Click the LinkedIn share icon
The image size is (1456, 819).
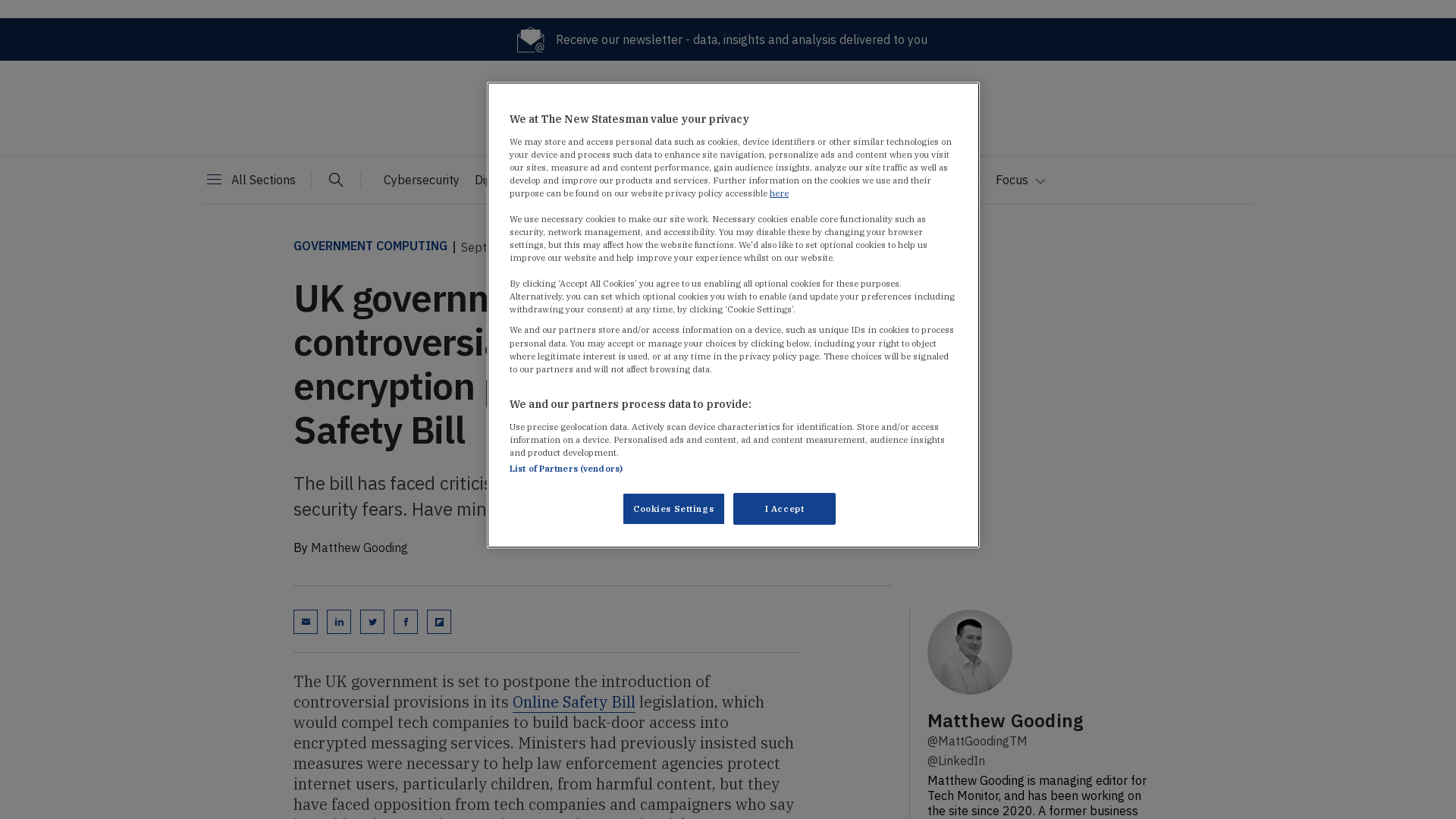click(338, 622)
